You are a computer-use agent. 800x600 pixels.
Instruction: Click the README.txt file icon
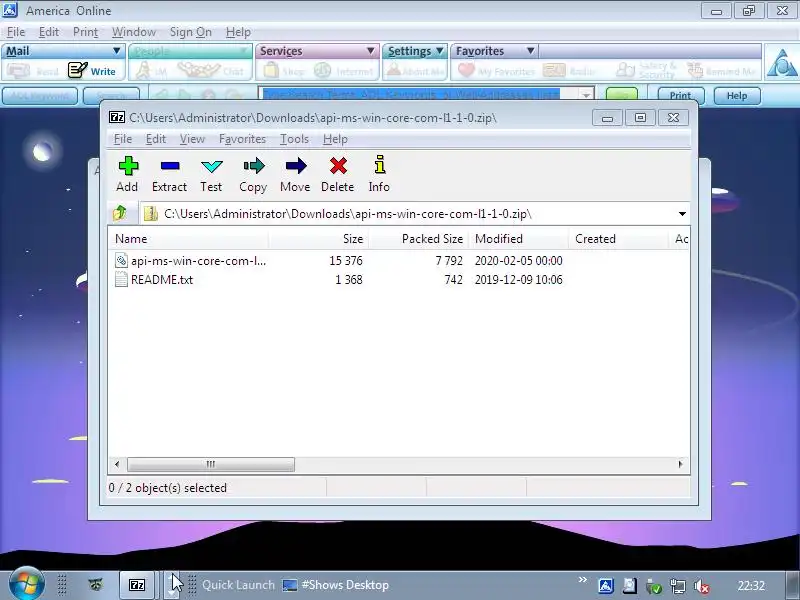[x=121, y=280]
